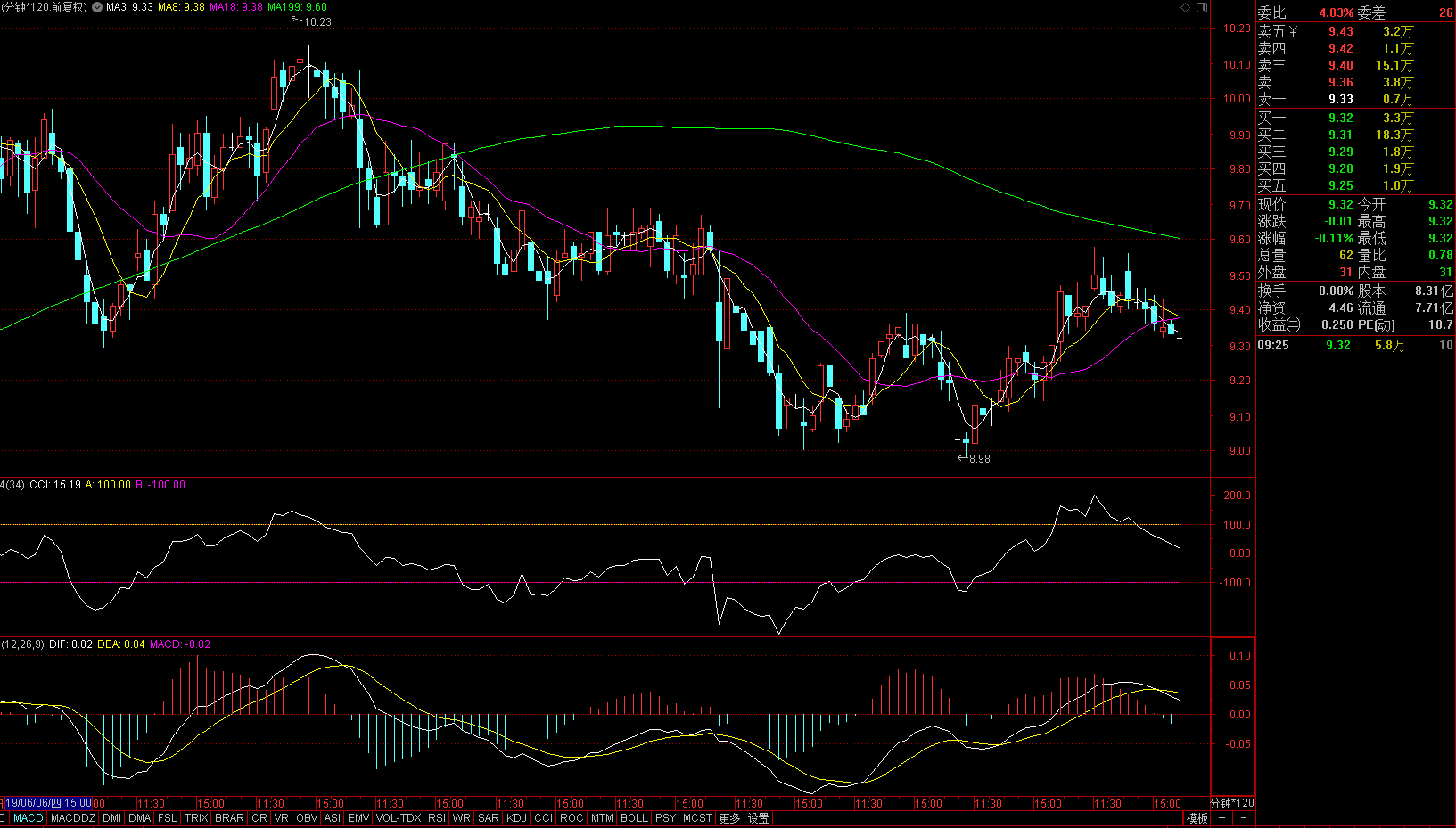Click the 卖一 price 9.33
The image size is (1456, 828).
pyautogui.click(x=1340, y=100)
